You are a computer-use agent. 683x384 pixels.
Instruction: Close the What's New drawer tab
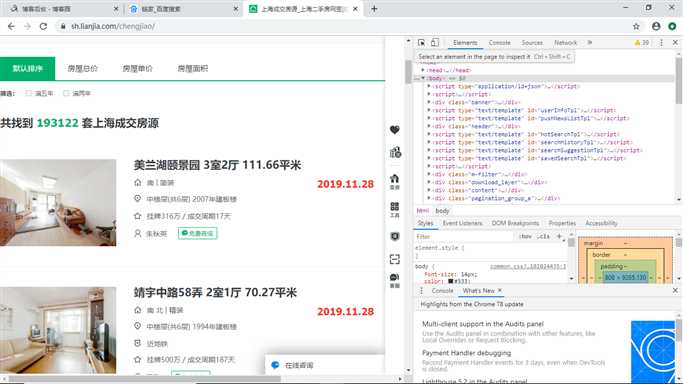click(x=500, y=290)
